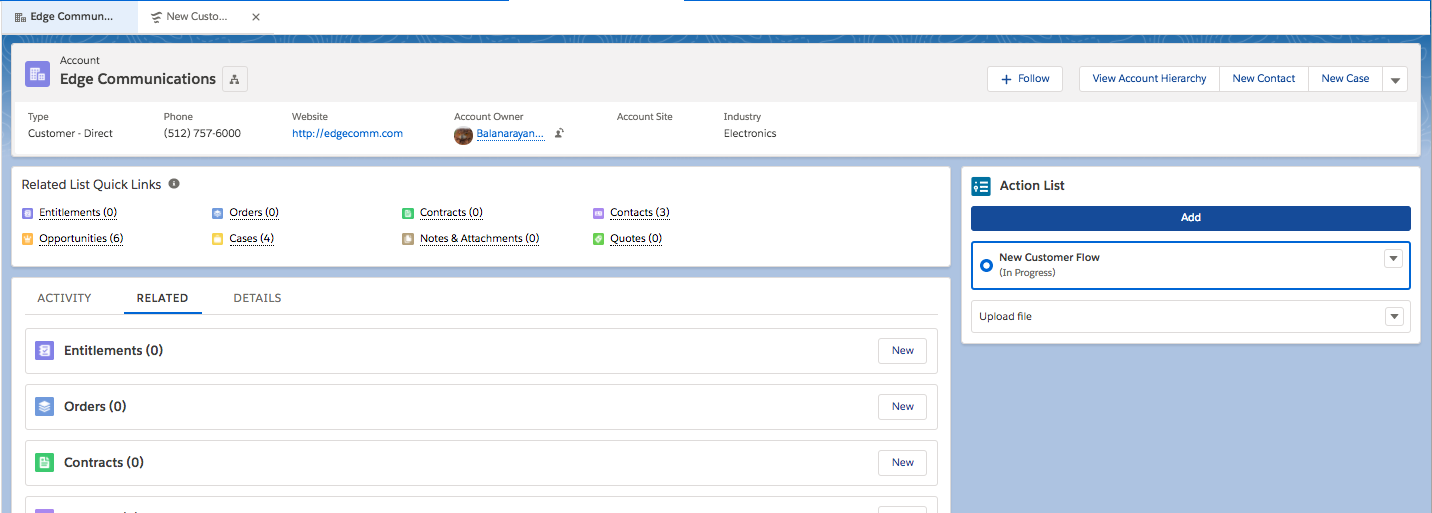Open the account hierarchy icon beside Edge Communications
Image resolution: width=1432 pixels, height=513 pixels.
[234, 79]
